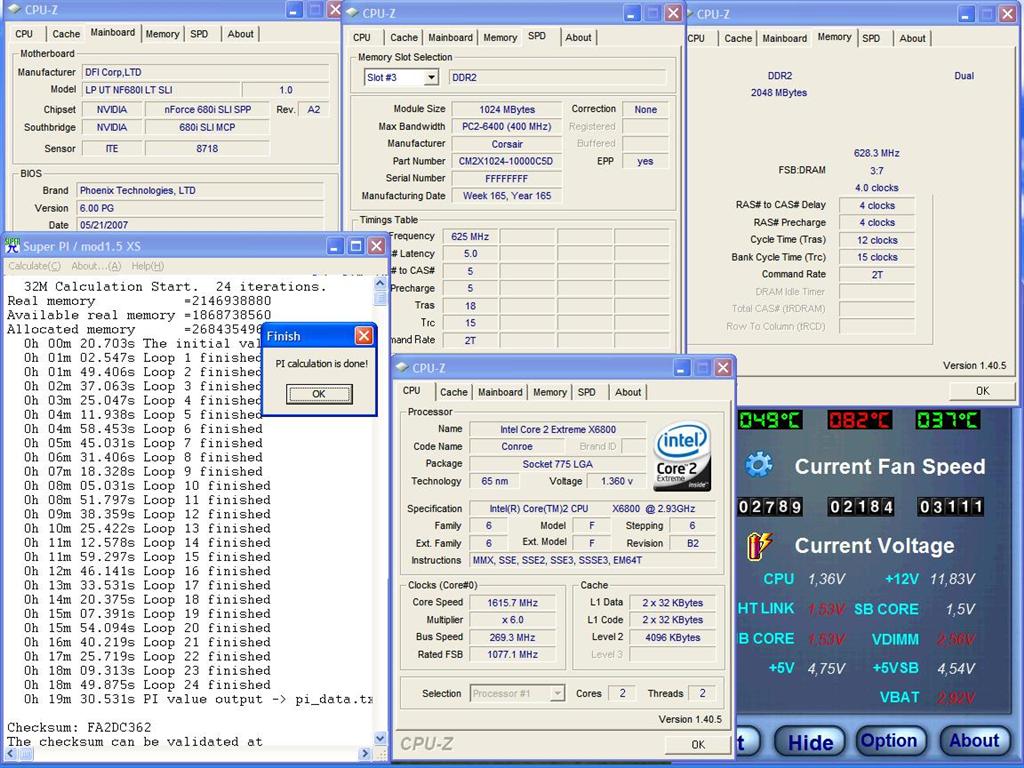Click the Core Speed value 1615.7 MHz
This screenshot has width=1024, height=768.
click(513, 603)
